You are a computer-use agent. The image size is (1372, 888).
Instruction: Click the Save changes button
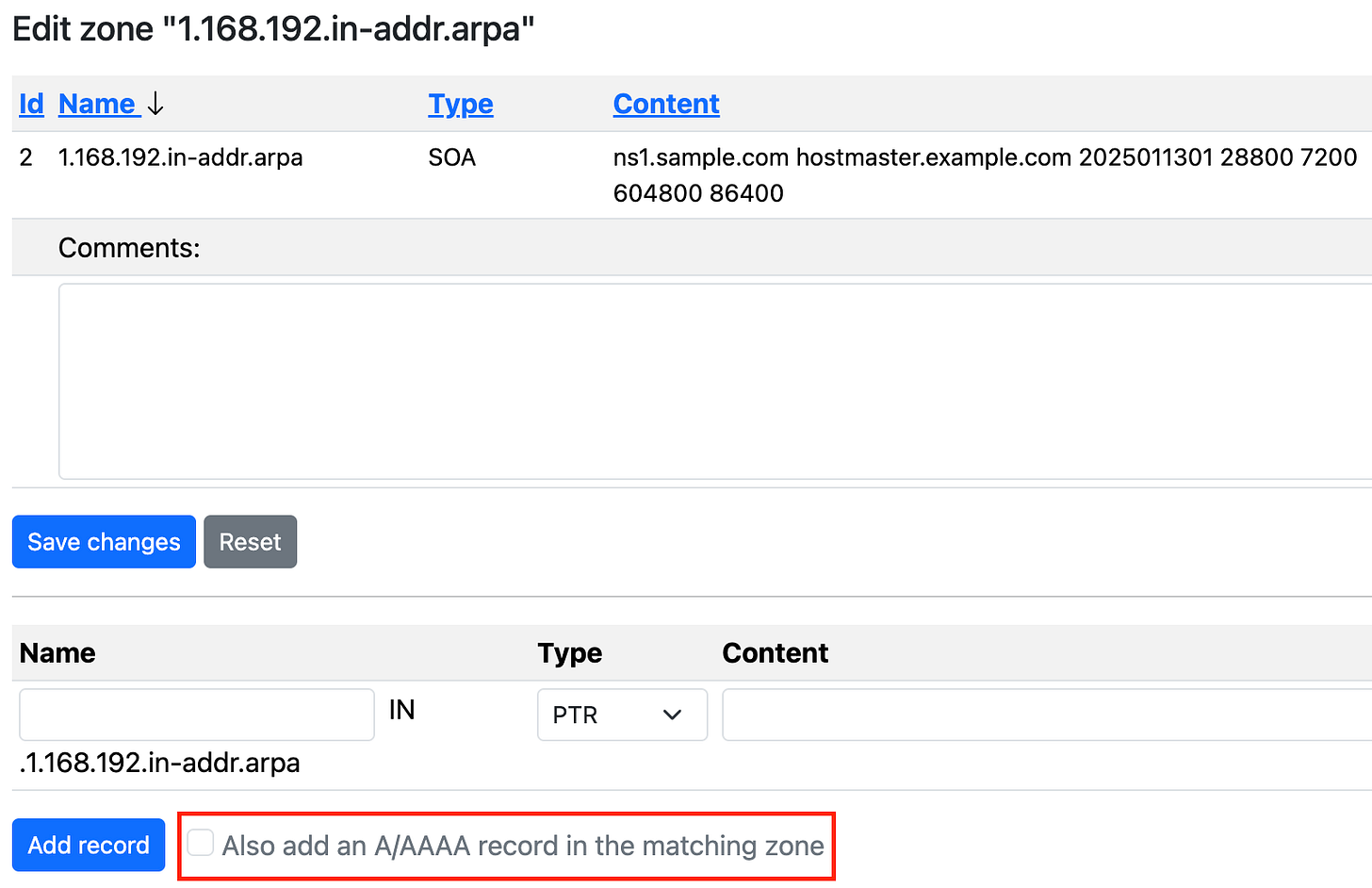[x=104, y=542]
